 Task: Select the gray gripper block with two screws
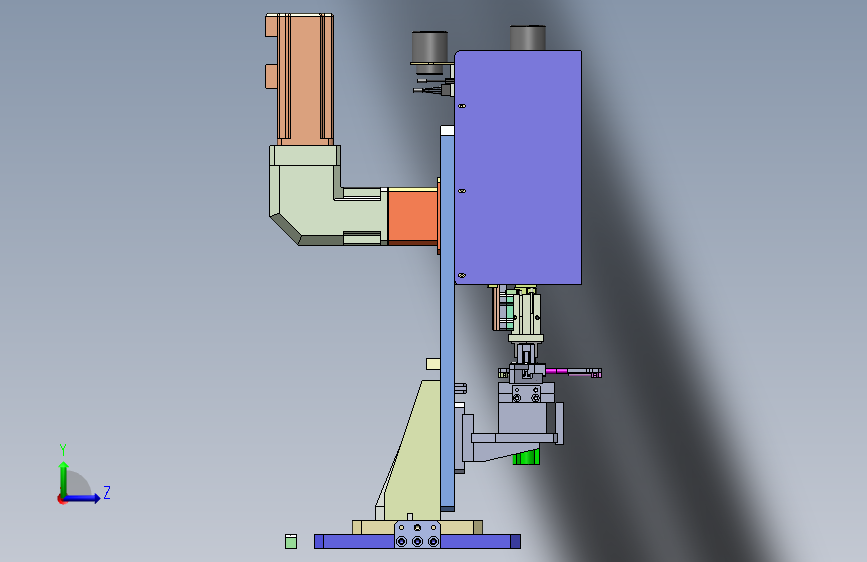coord(526,392)
